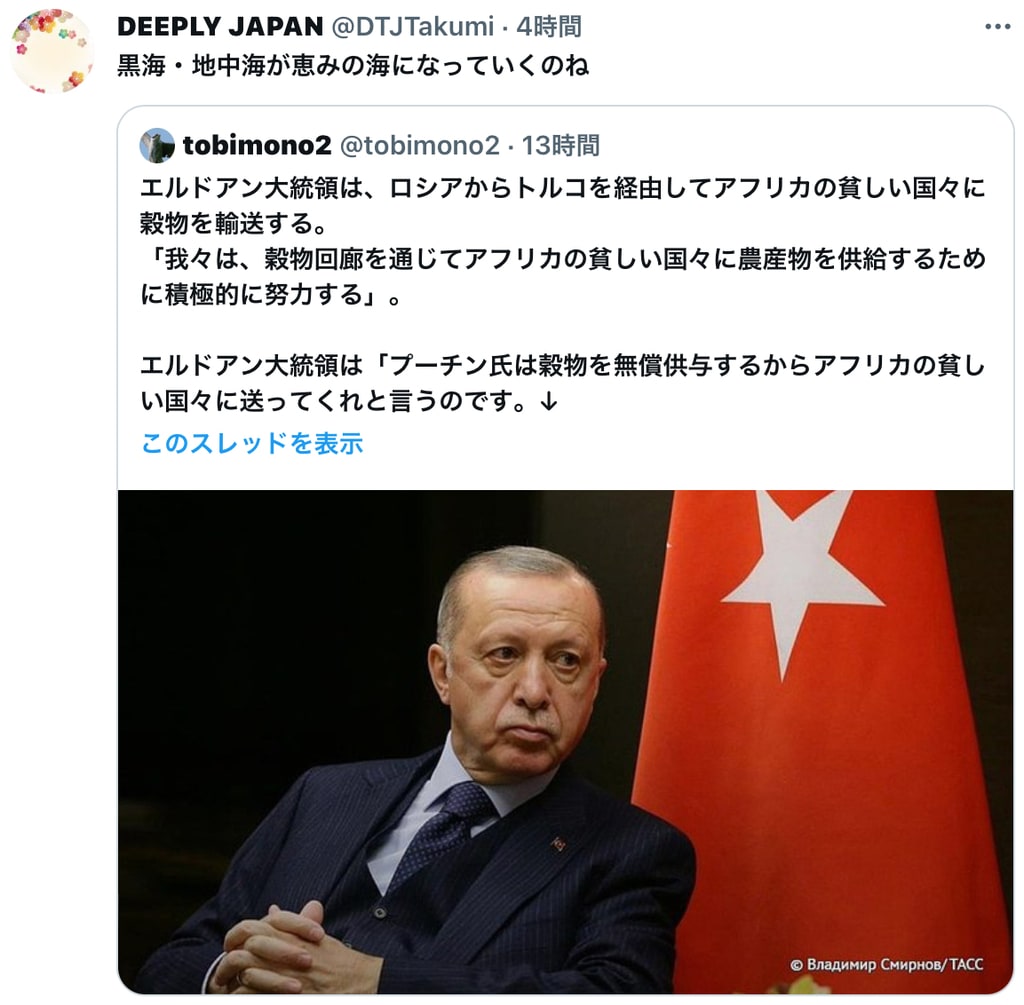Screen dimensions: 1024x1005
Task: Click the quoted line 我々は、穀物回廊を通じて
Action: click(563, 277)
